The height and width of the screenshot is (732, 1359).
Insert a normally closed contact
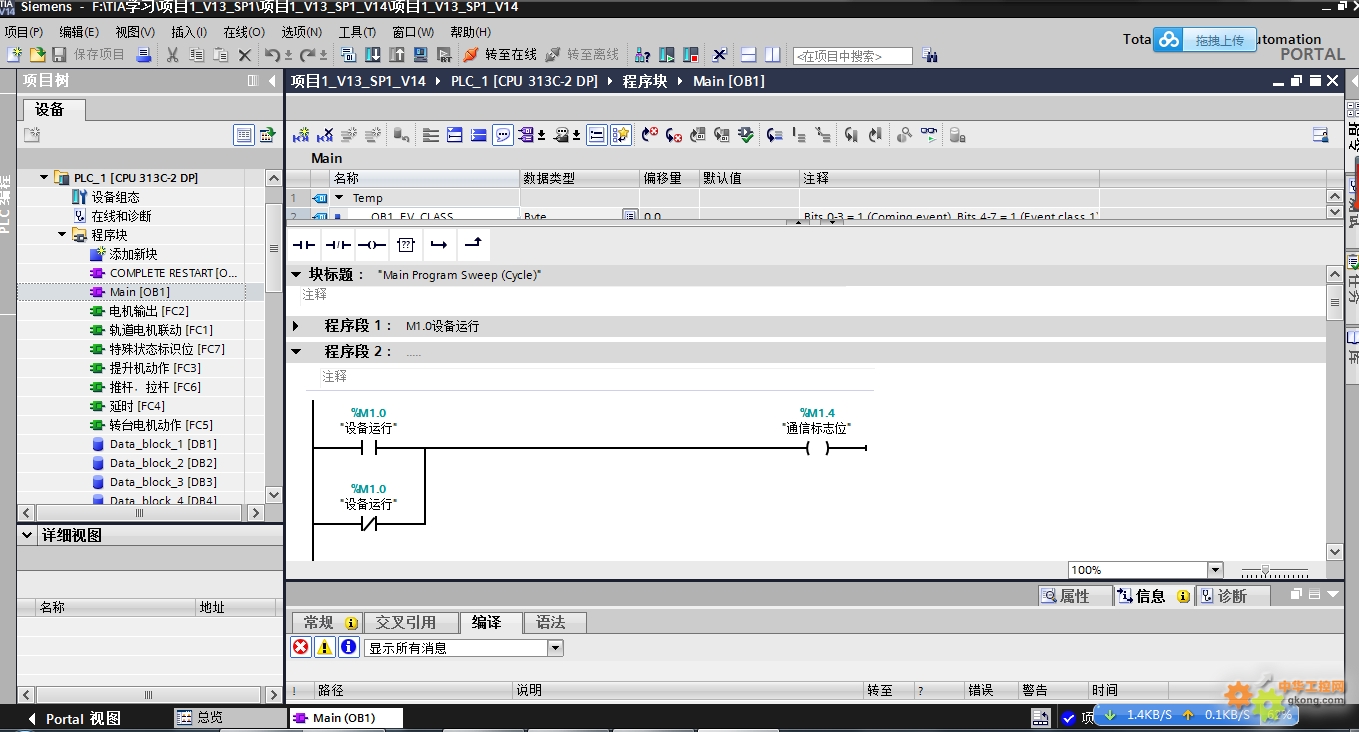338,244
